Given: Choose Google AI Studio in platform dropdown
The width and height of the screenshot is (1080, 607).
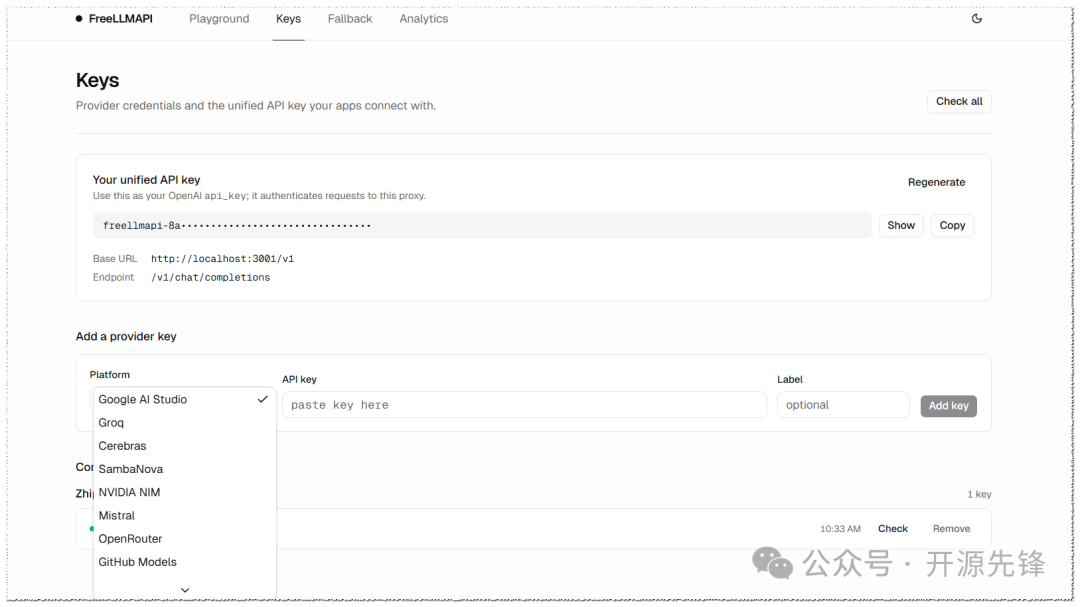Looking at the screenshot, I should (185, 400).
